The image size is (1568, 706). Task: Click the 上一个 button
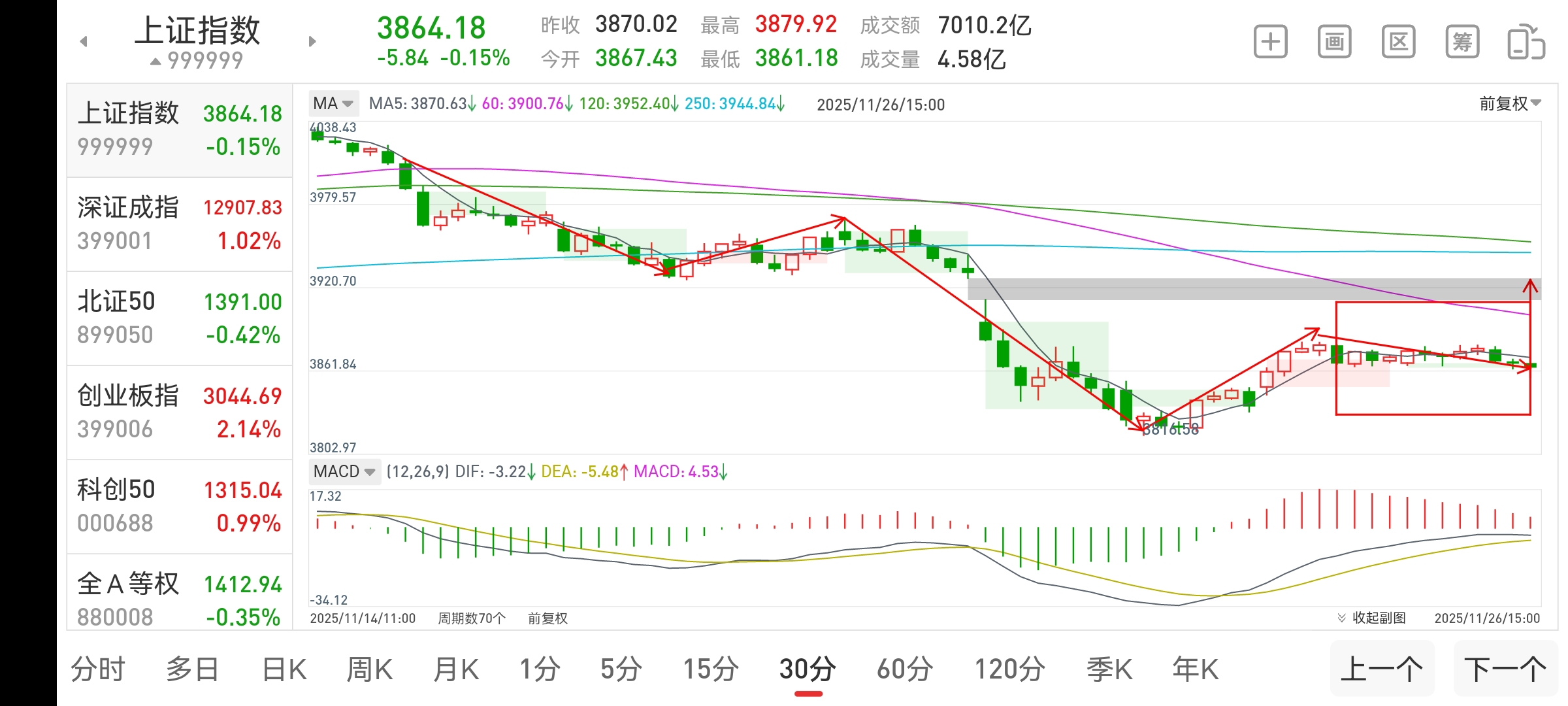tap(1382, 668)
